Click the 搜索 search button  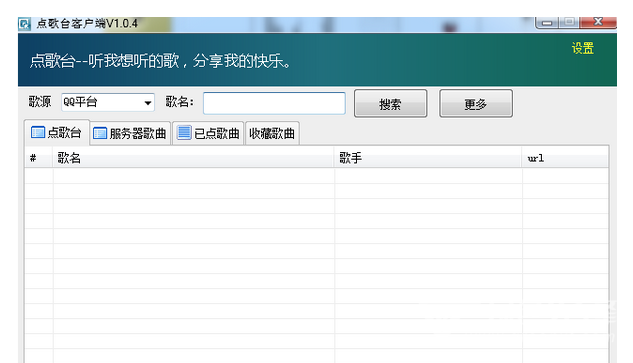pos(390,104)
